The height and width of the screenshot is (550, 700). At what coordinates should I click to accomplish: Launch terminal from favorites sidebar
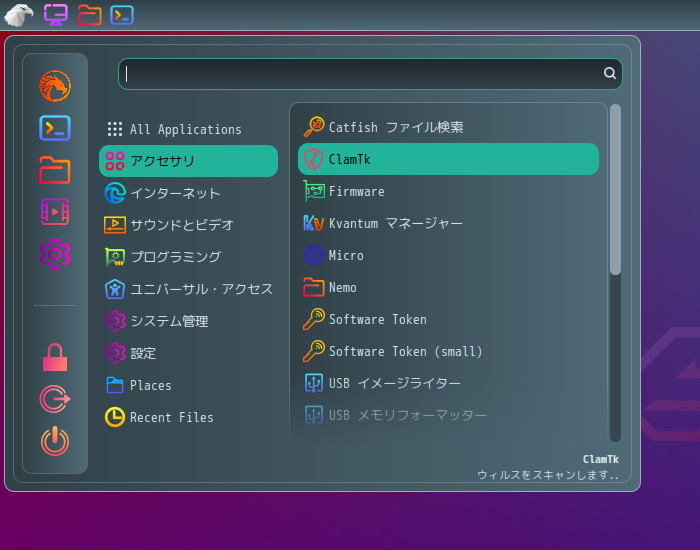pos(55,128)
